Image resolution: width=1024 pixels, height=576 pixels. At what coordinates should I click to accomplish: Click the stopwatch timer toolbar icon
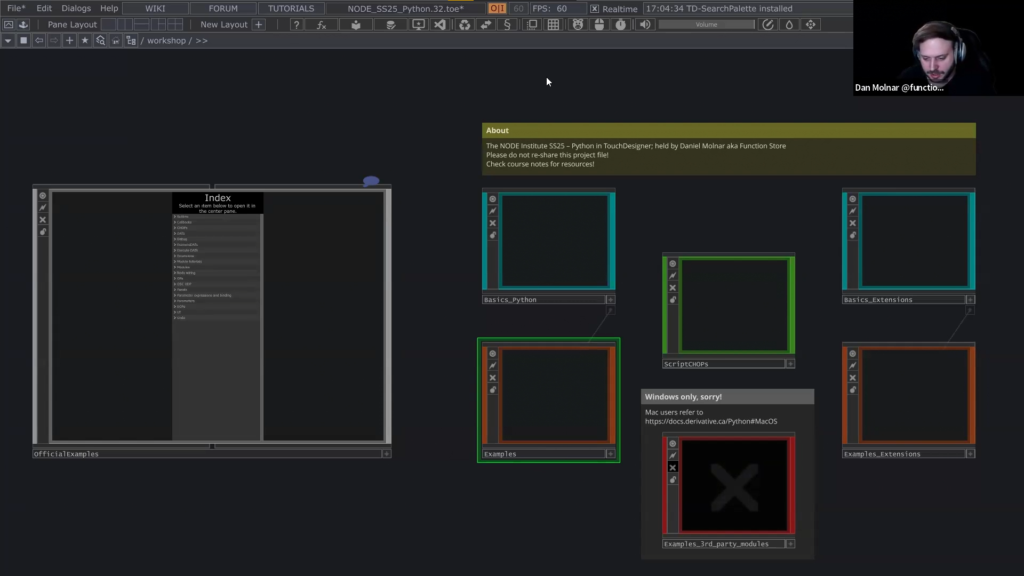[x=620, y=24]
